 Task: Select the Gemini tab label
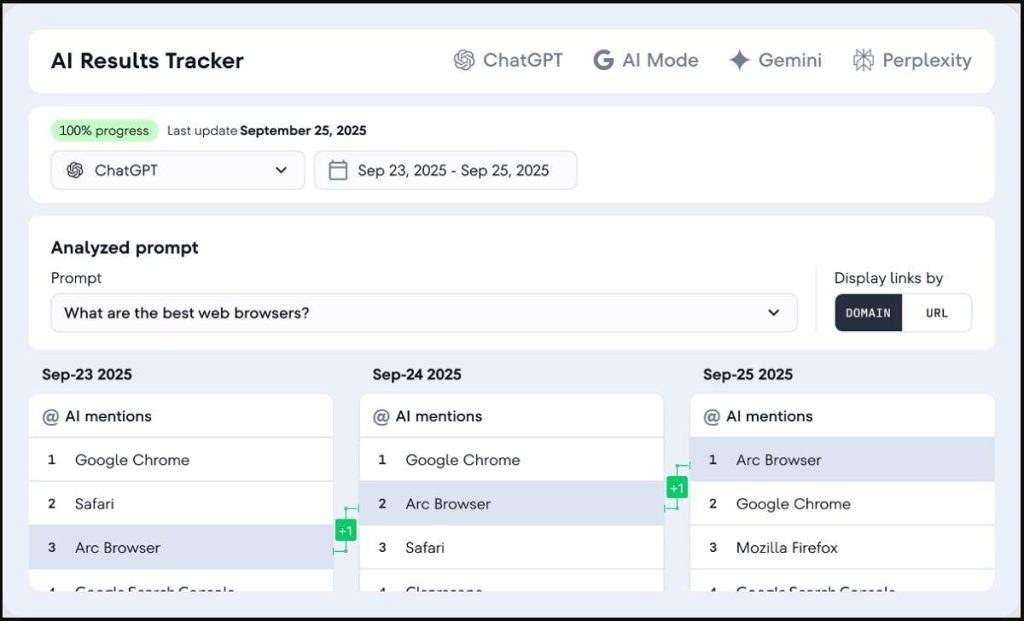[x=789, y=60]
